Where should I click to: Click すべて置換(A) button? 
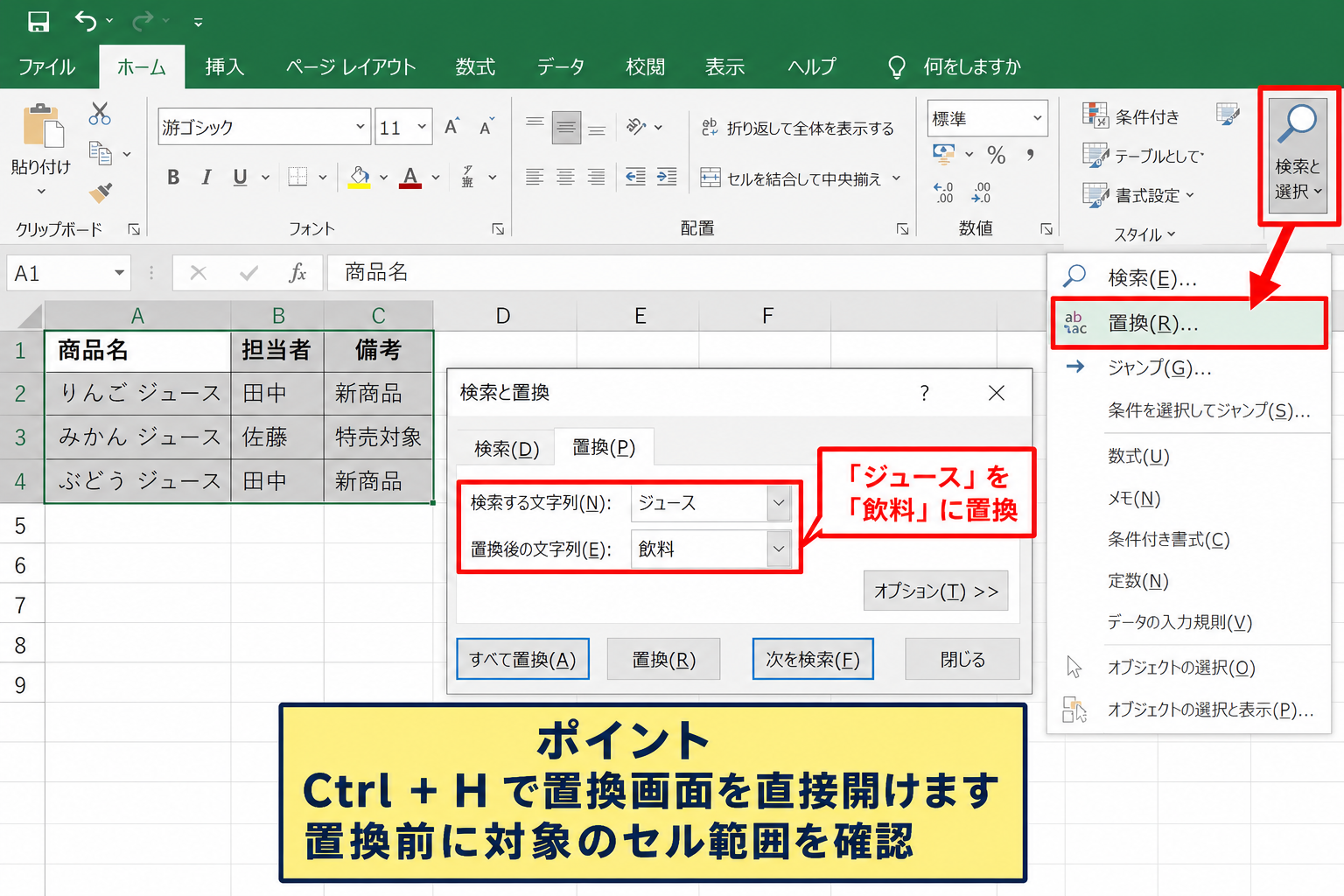pyautogui.click(x=522, y=659)
